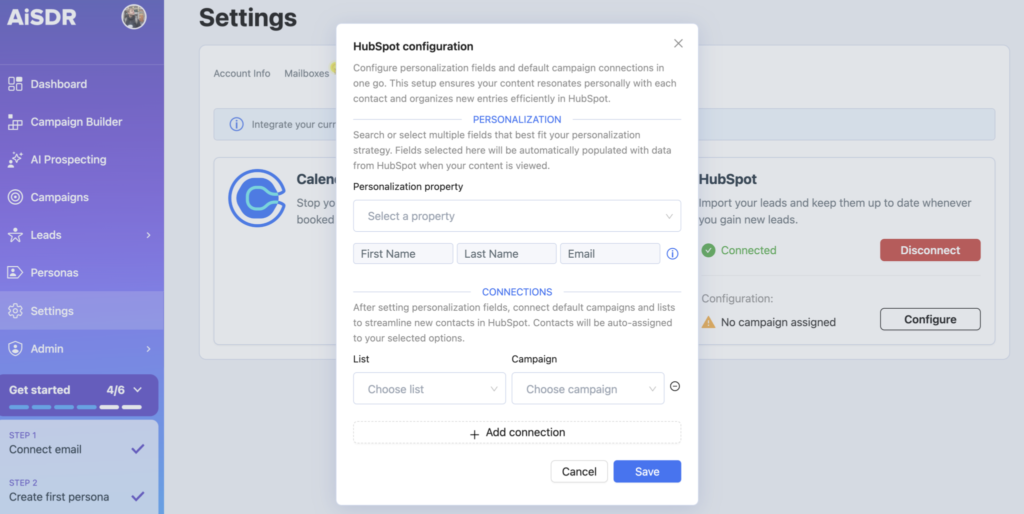This screenshot has width=1024, height=514.
Task: Go to AI Prospecting page
Action: [x=68, y=159]
